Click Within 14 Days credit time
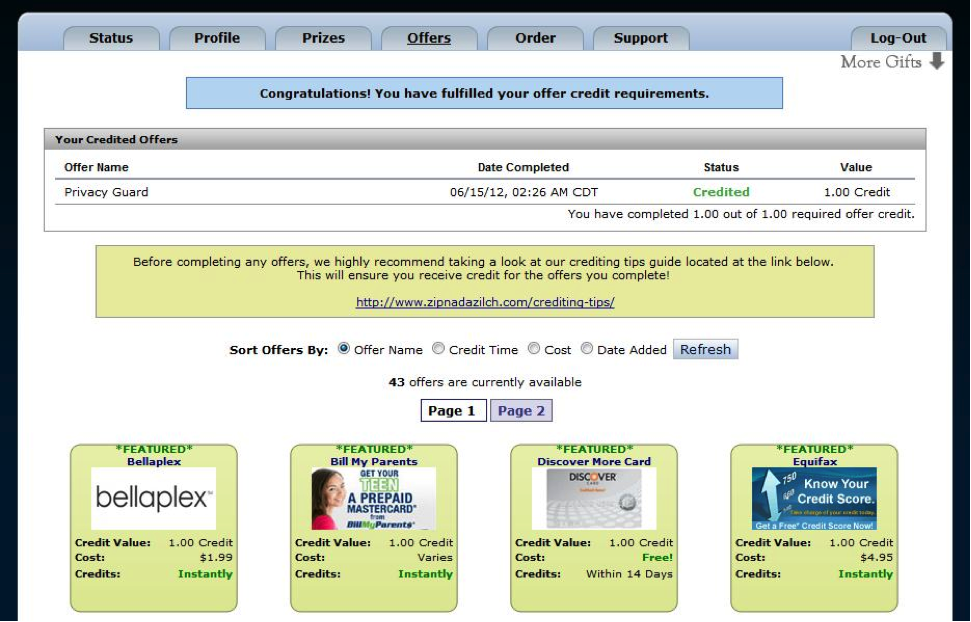Image resolution: width=971 pixels, height=622 pixels. (629, 574)
